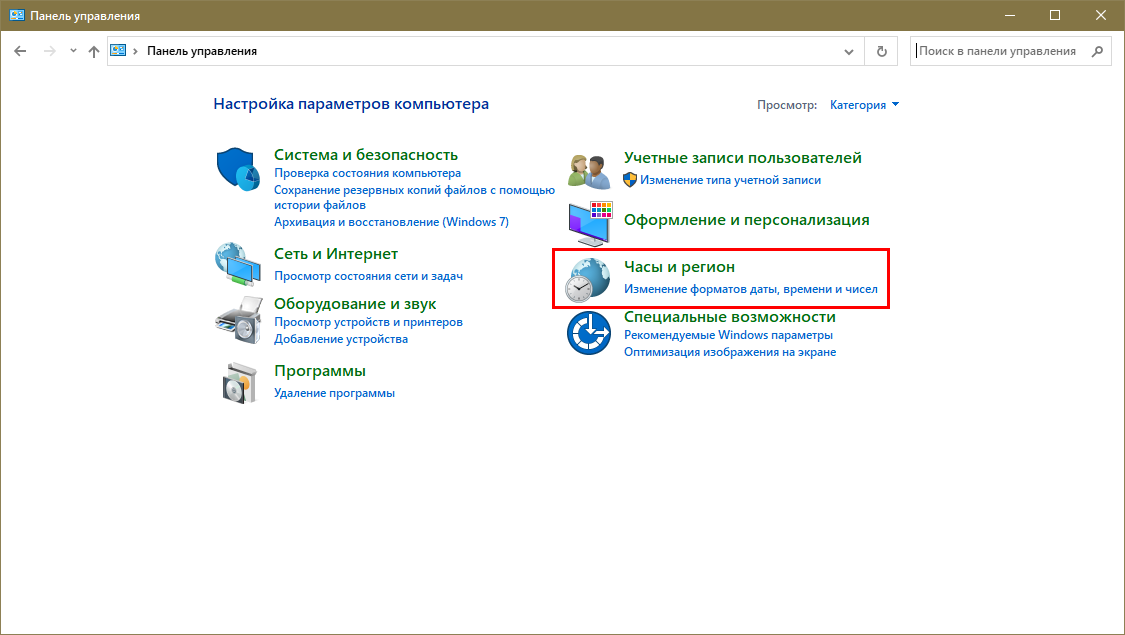The height and width of the screenshot is (635, 1125).
Task: Click the Clock and Region globe icon
Action: click(x=588, y=279)
